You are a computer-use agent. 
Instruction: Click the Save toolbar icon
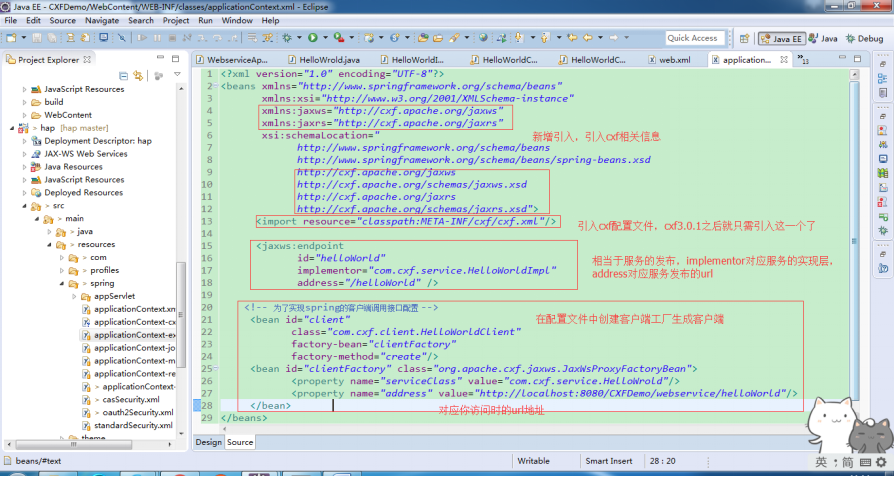37,38
